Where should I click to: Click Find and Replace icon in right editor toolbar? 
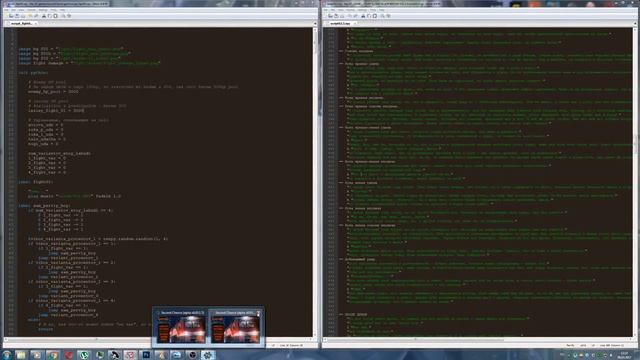388,16
